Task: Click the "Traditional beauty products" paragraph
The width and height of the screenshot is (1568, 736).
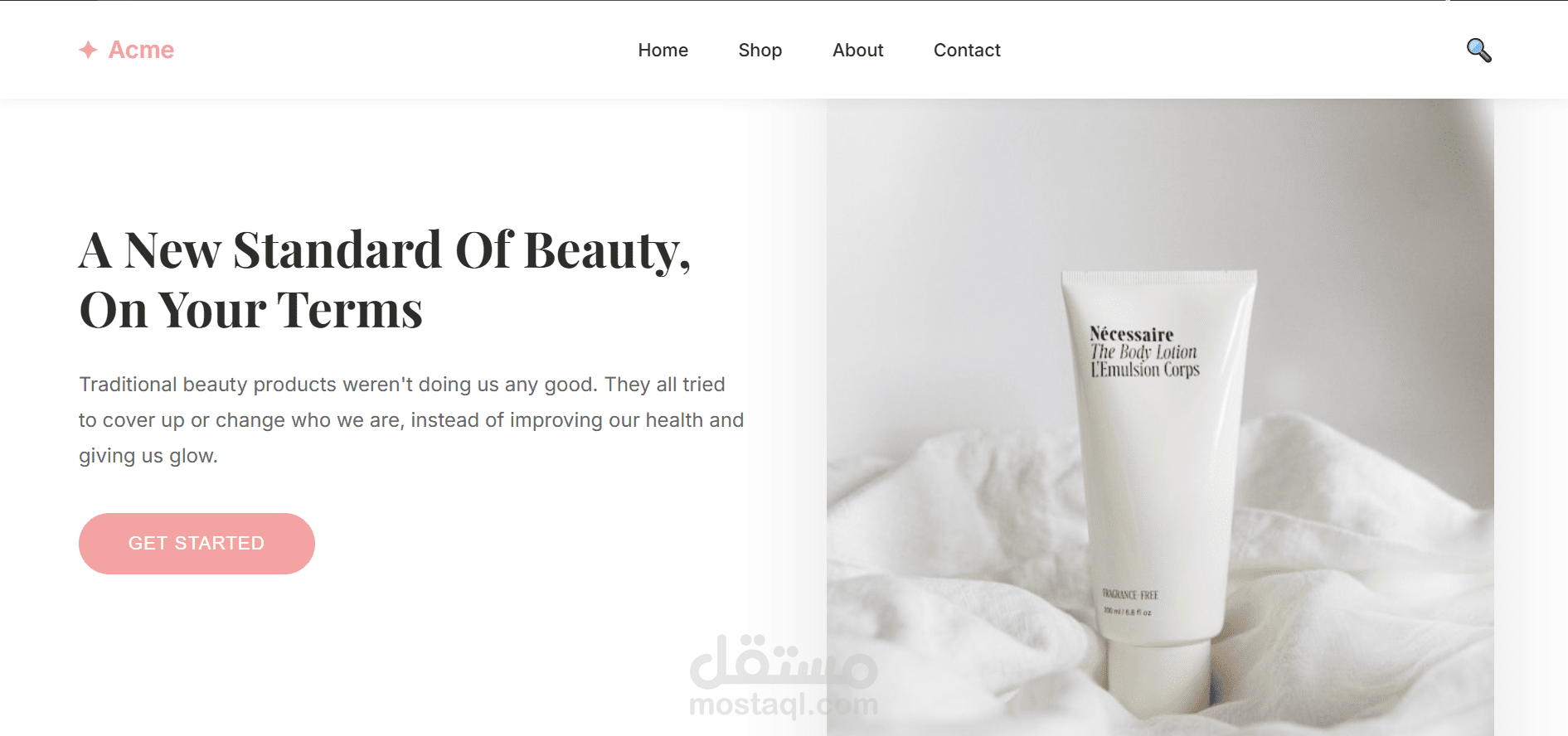Action: pos(411,419)
